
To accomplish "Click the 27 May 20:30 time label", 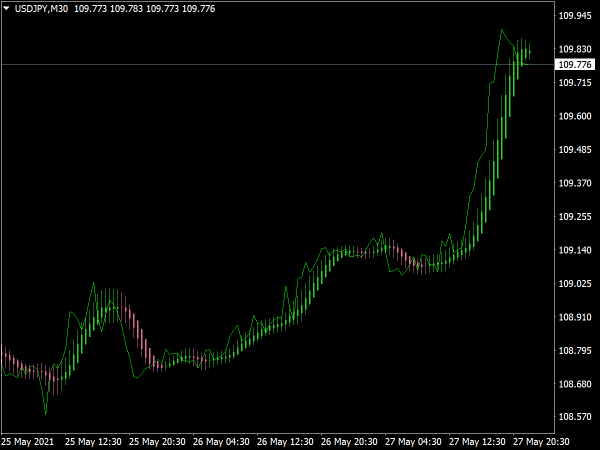I will [541, 442].
